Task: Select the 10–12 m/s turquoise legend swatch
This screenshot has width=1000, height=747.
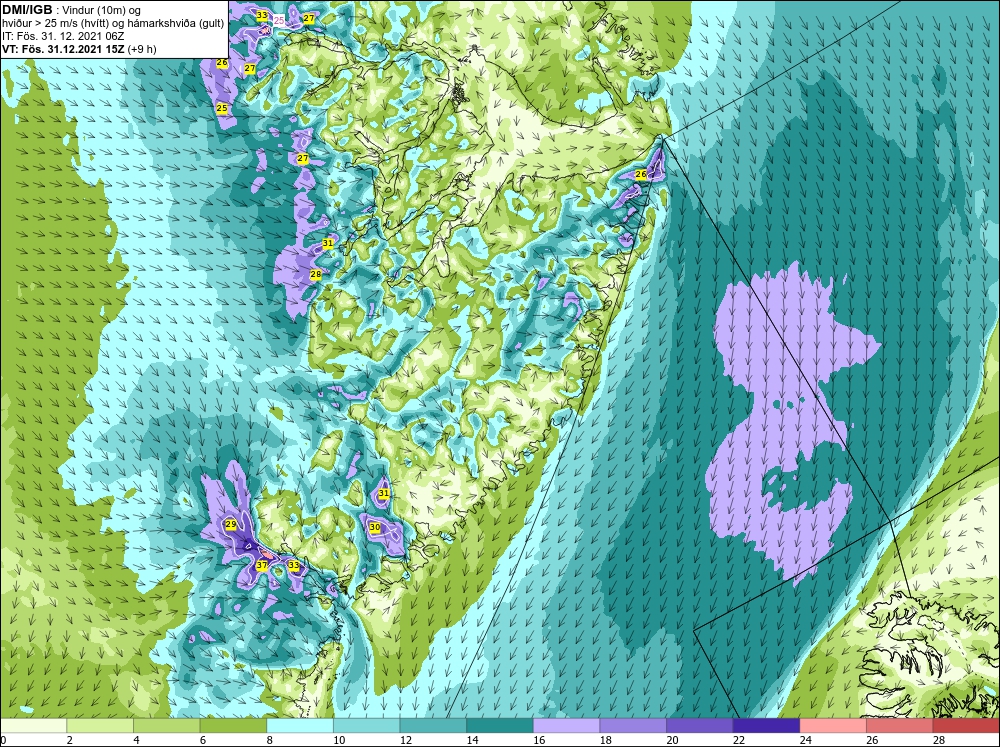Action: pyautogui.click(x=366, y=725)
